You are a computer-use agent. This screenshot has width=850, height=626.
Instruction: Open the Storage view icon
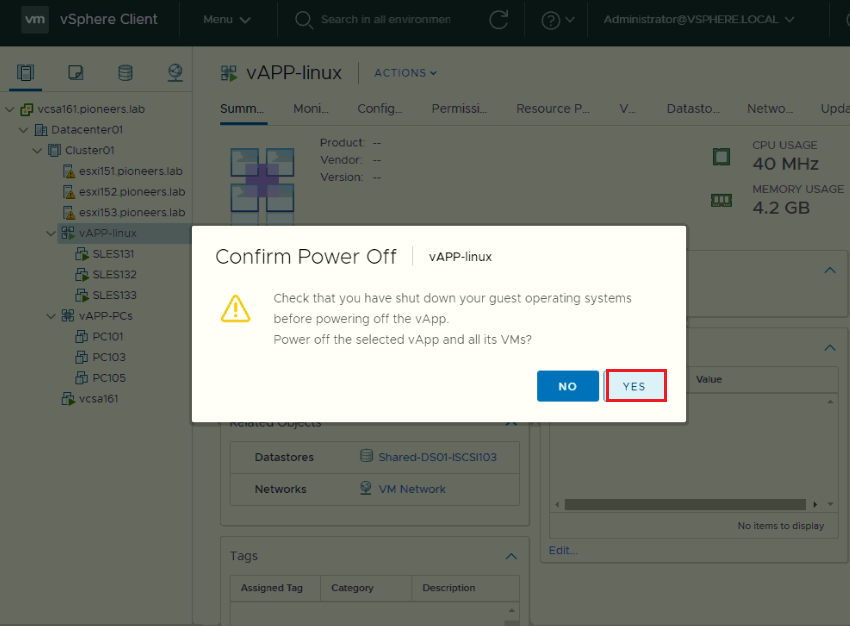125,73
